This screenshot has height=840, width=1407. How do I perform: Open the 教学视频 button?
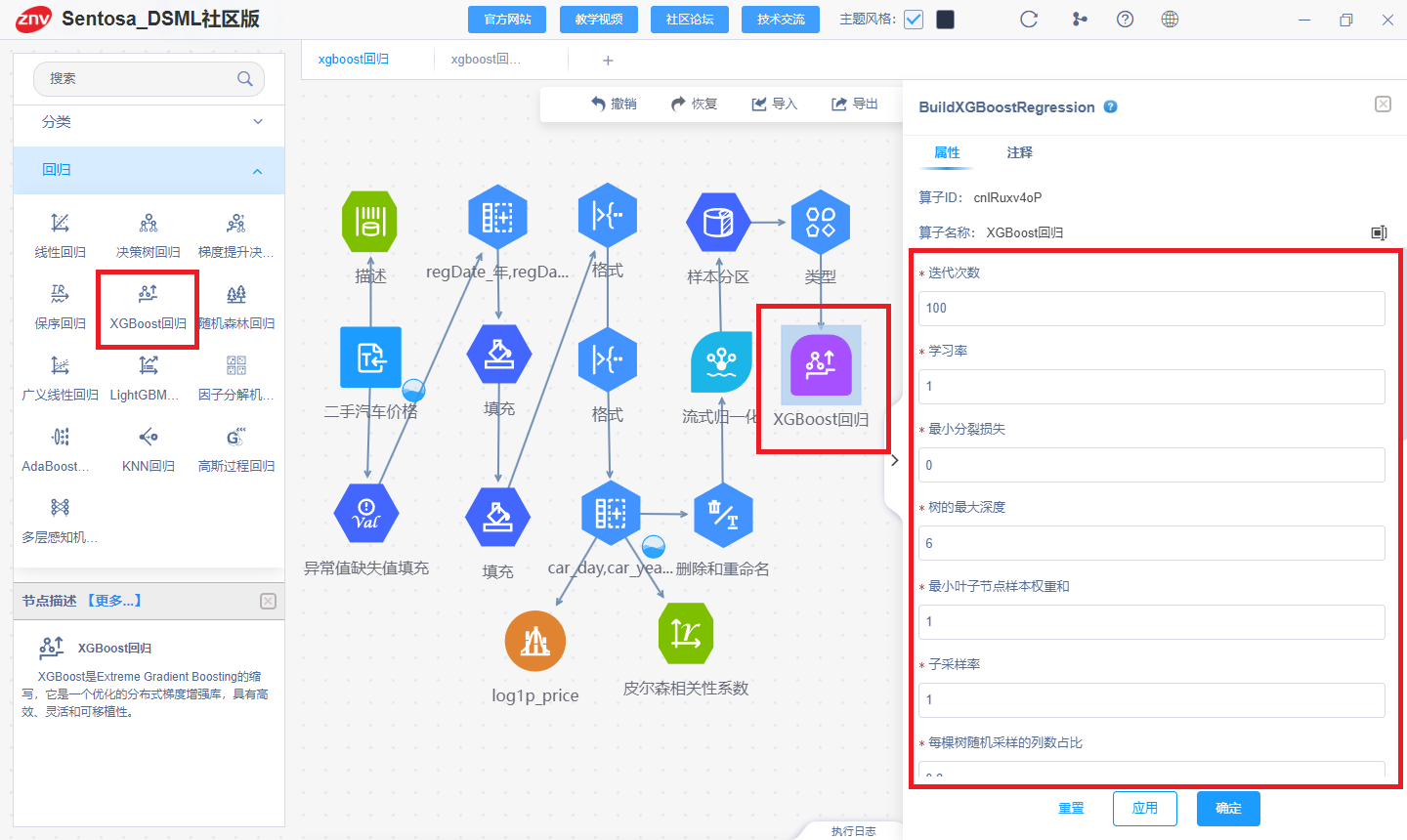click(x=599, y=20)
